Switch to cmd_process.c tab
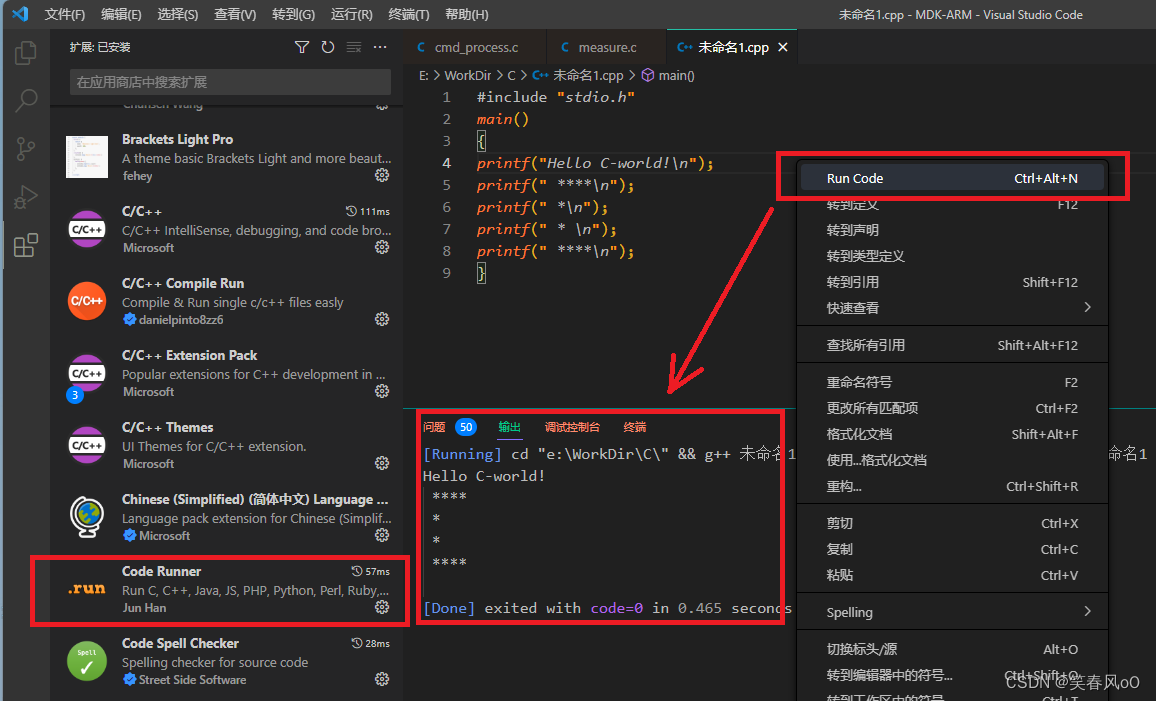Screen dimensions: 1156x701 pos(476,47)
